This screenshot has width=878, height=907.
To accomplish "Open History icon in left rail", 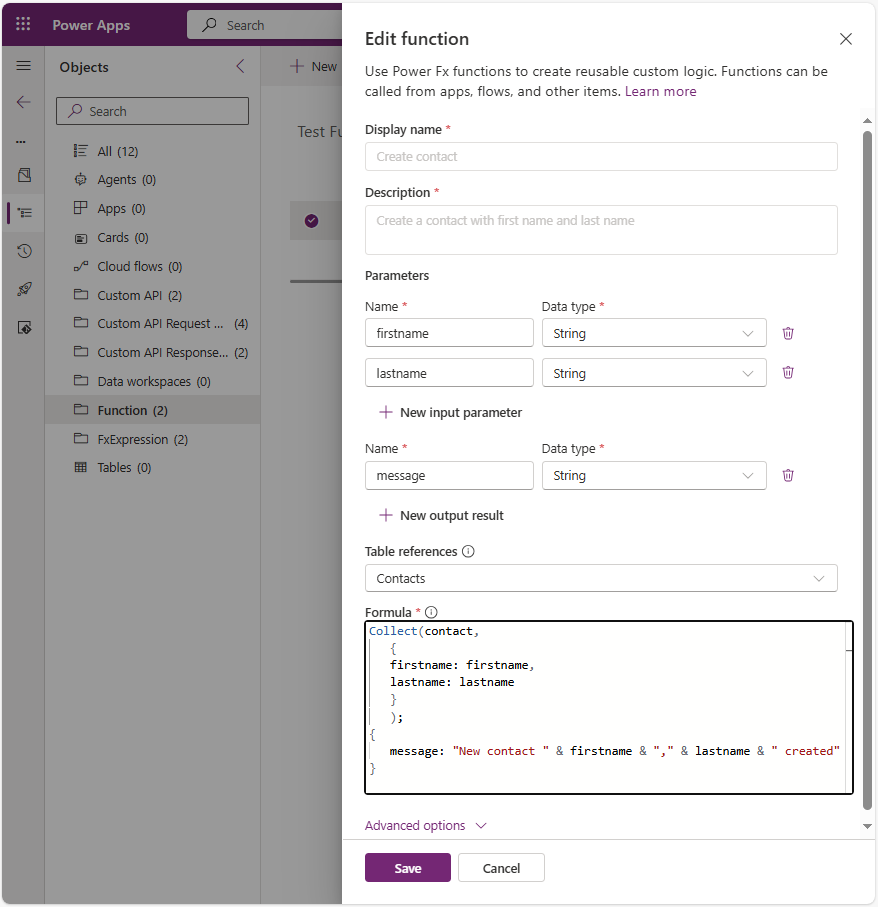I will tap(24, 251).
